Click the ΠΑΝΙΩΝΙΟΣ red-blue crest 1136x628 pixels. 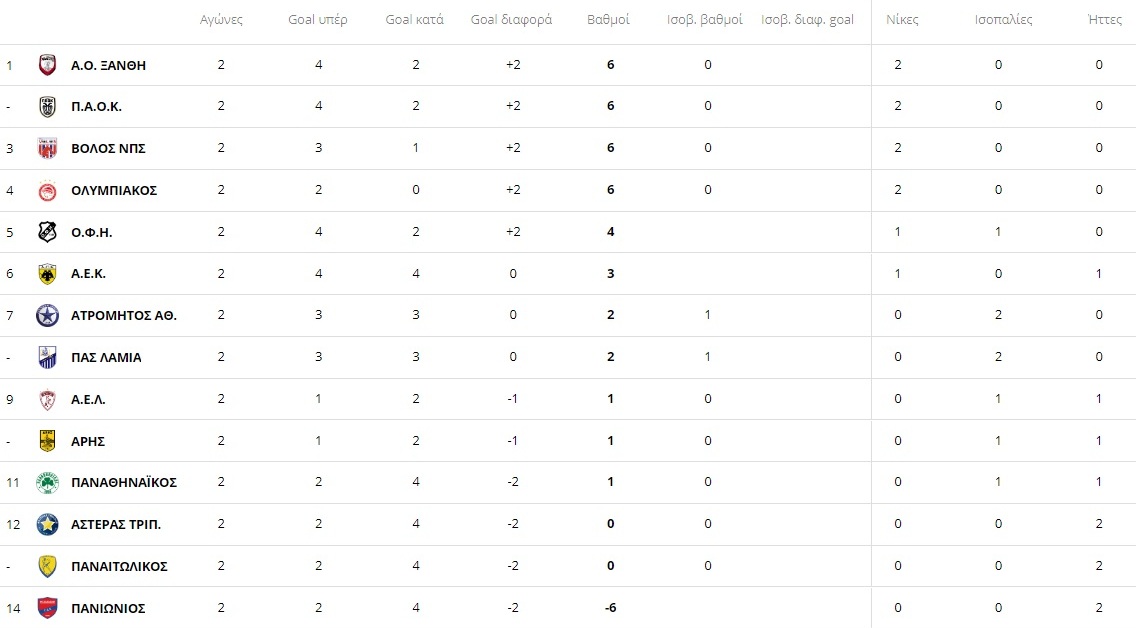[47, 608]
